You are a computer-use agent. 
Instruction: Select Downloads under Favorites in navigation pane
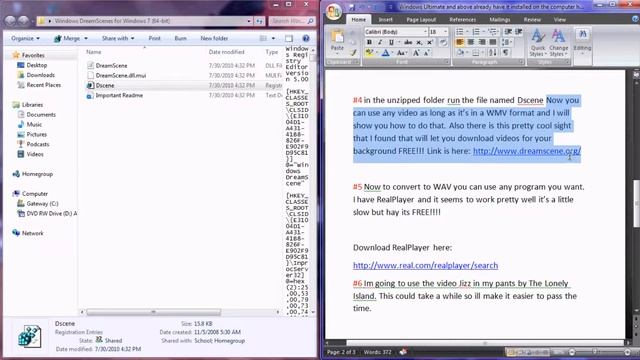tap(40, 75)
